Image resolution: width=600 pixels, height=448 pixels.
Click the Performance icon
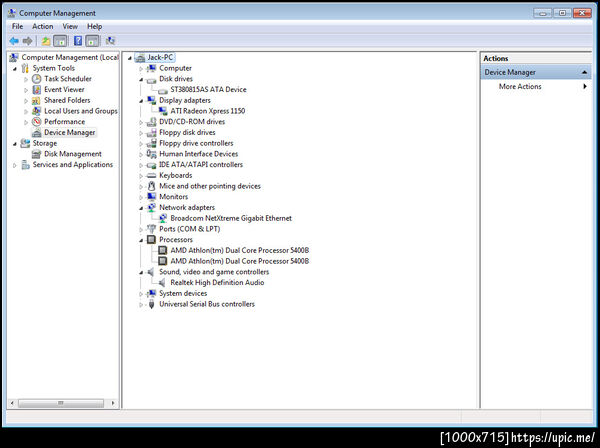(36, 122)
